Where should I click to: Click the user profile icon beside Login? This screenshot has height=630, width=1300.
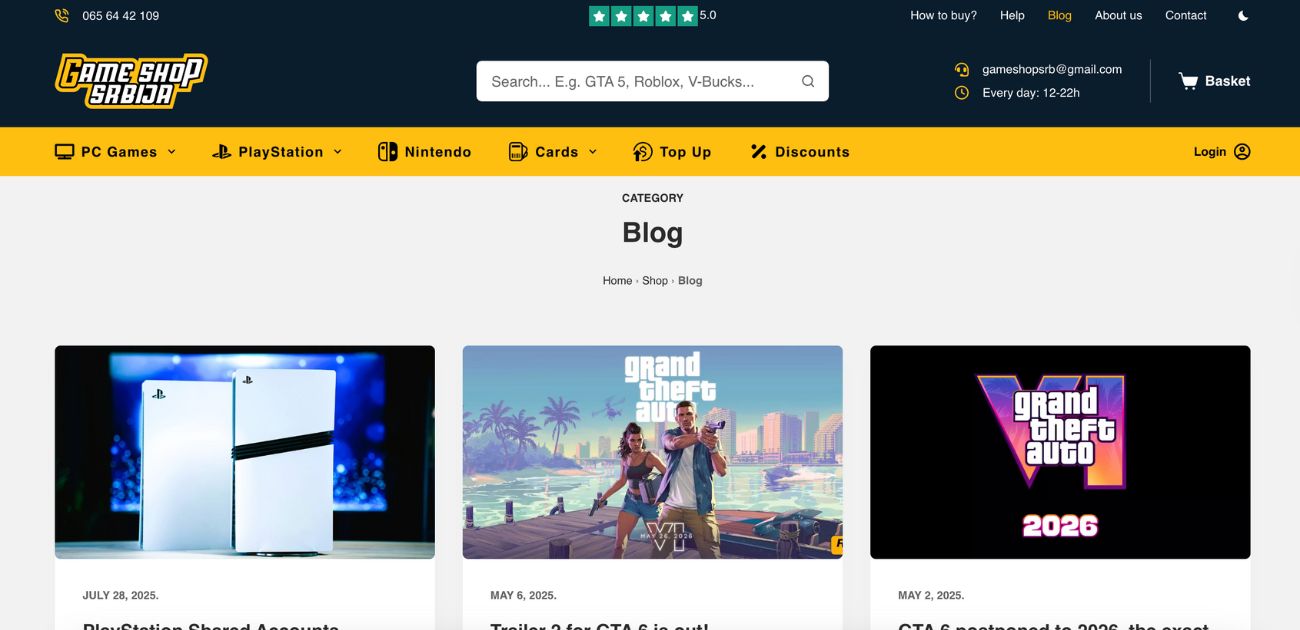point(1242,152)
